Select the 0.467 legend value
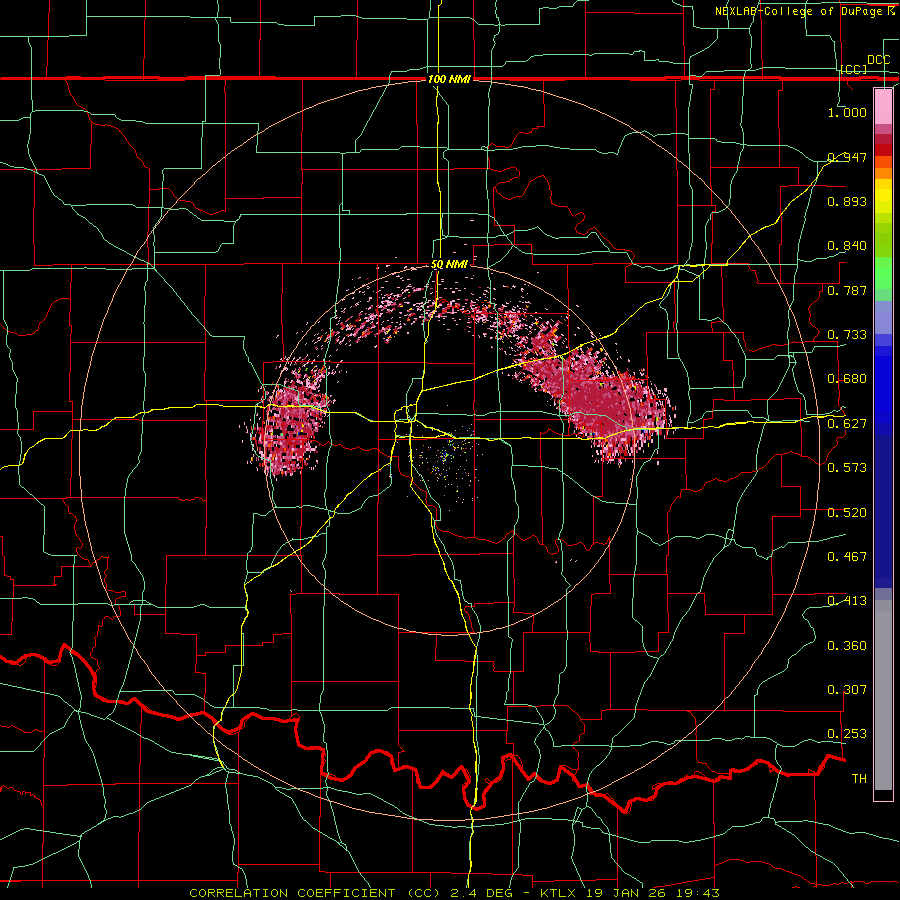Viewport: 900px width, 900px height. click(847, 557)
